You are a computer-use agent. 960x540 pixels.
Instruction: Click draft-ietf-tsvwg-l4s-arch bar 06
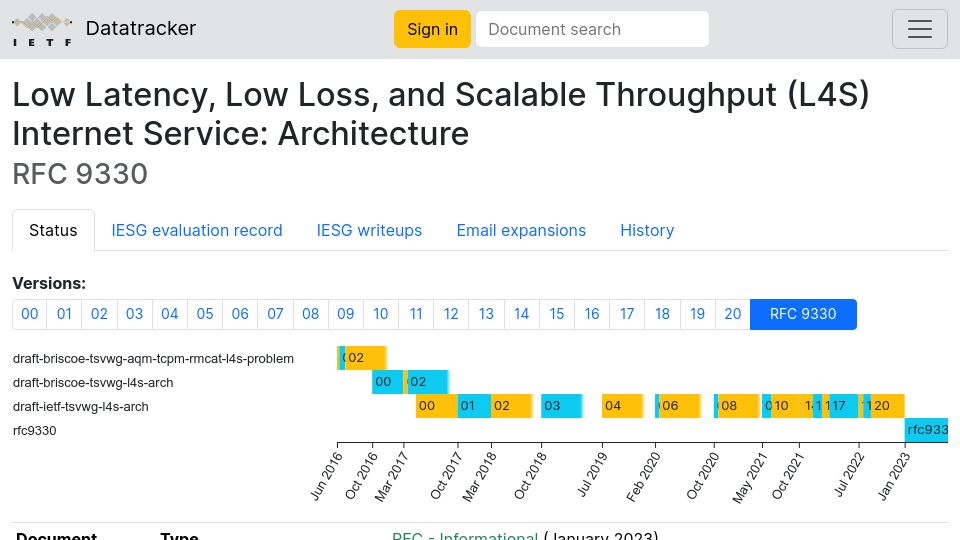coord(680,406)
